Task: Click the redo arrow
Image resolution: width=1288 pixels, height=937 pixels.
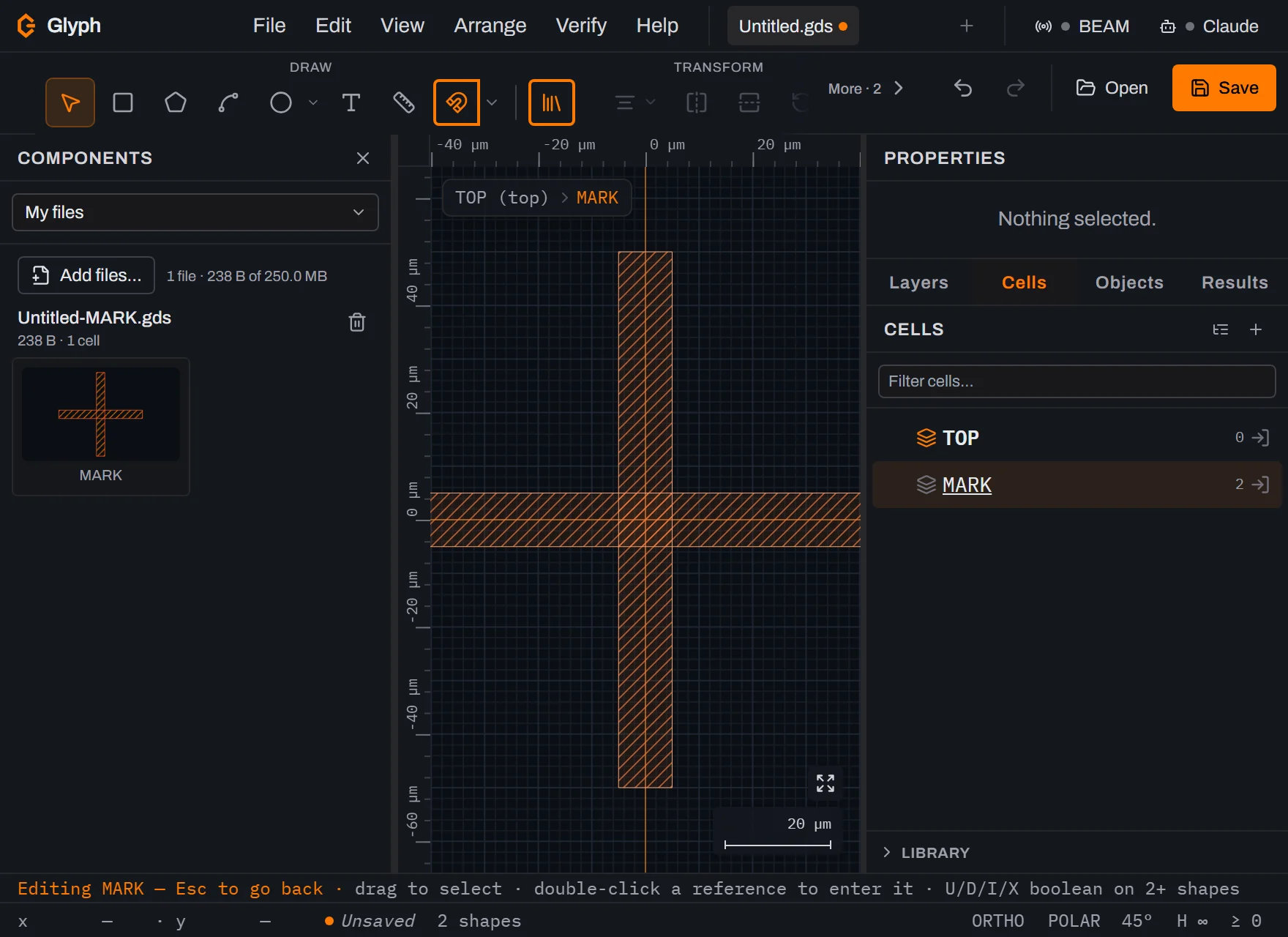Action: [1016, 89]
